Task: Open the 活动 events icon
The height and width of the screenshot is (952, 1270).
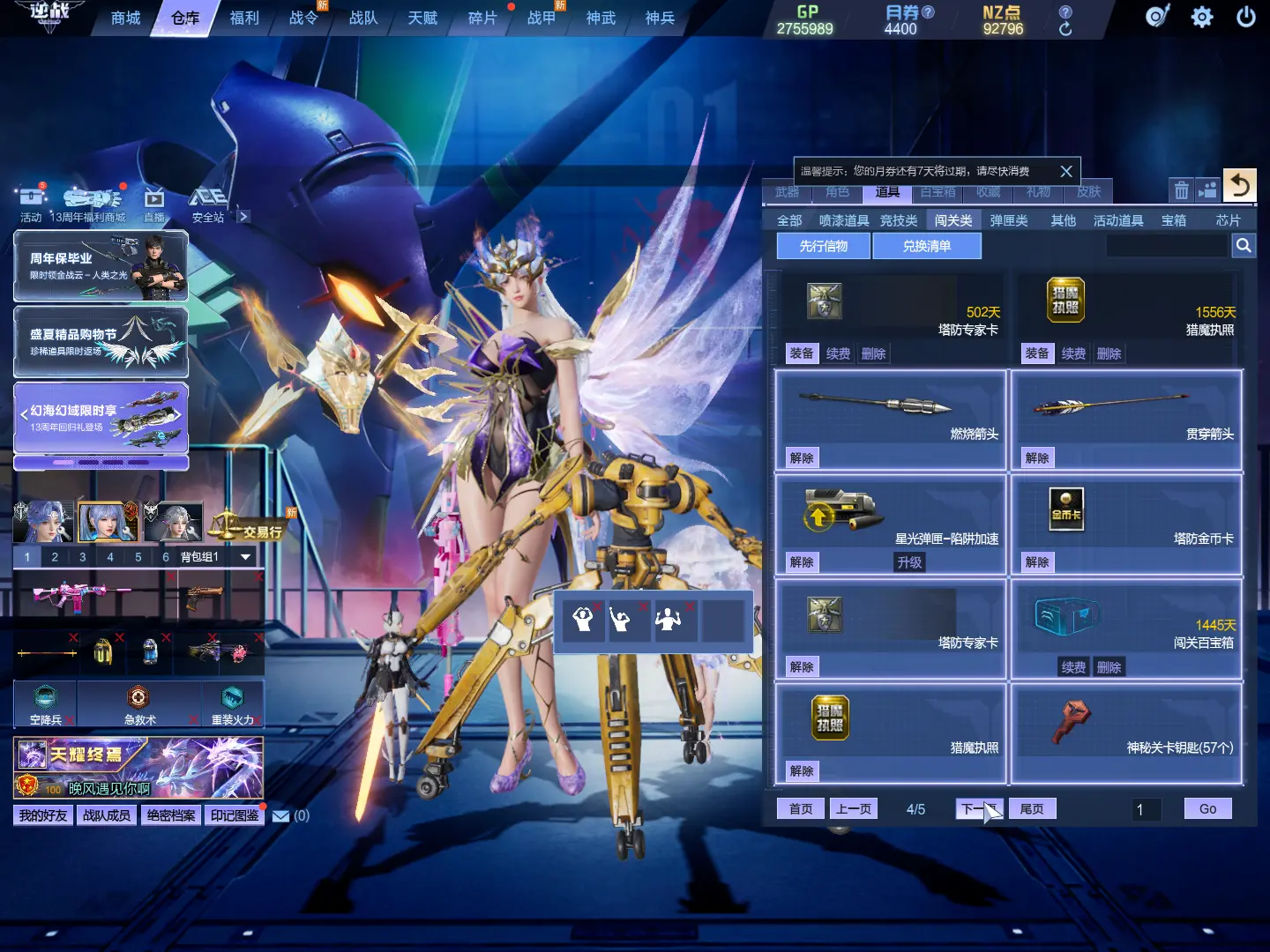Action: [31, 203]
